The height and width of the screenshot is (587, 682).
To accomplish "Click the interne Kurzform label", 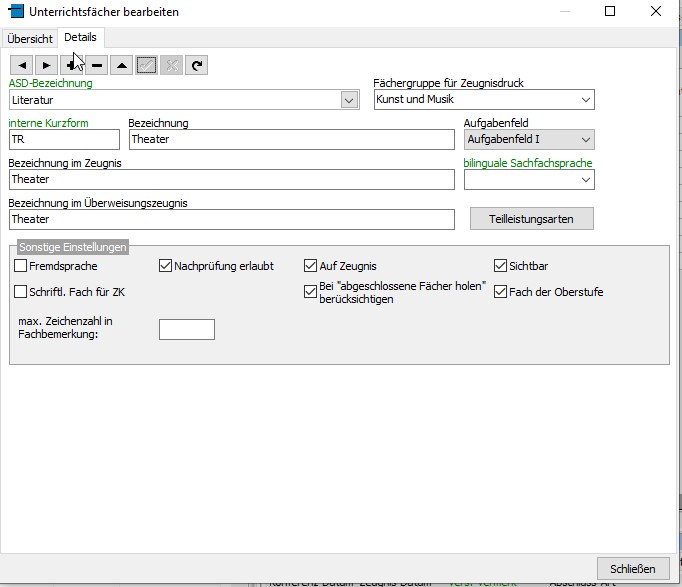I will (48, 123).
